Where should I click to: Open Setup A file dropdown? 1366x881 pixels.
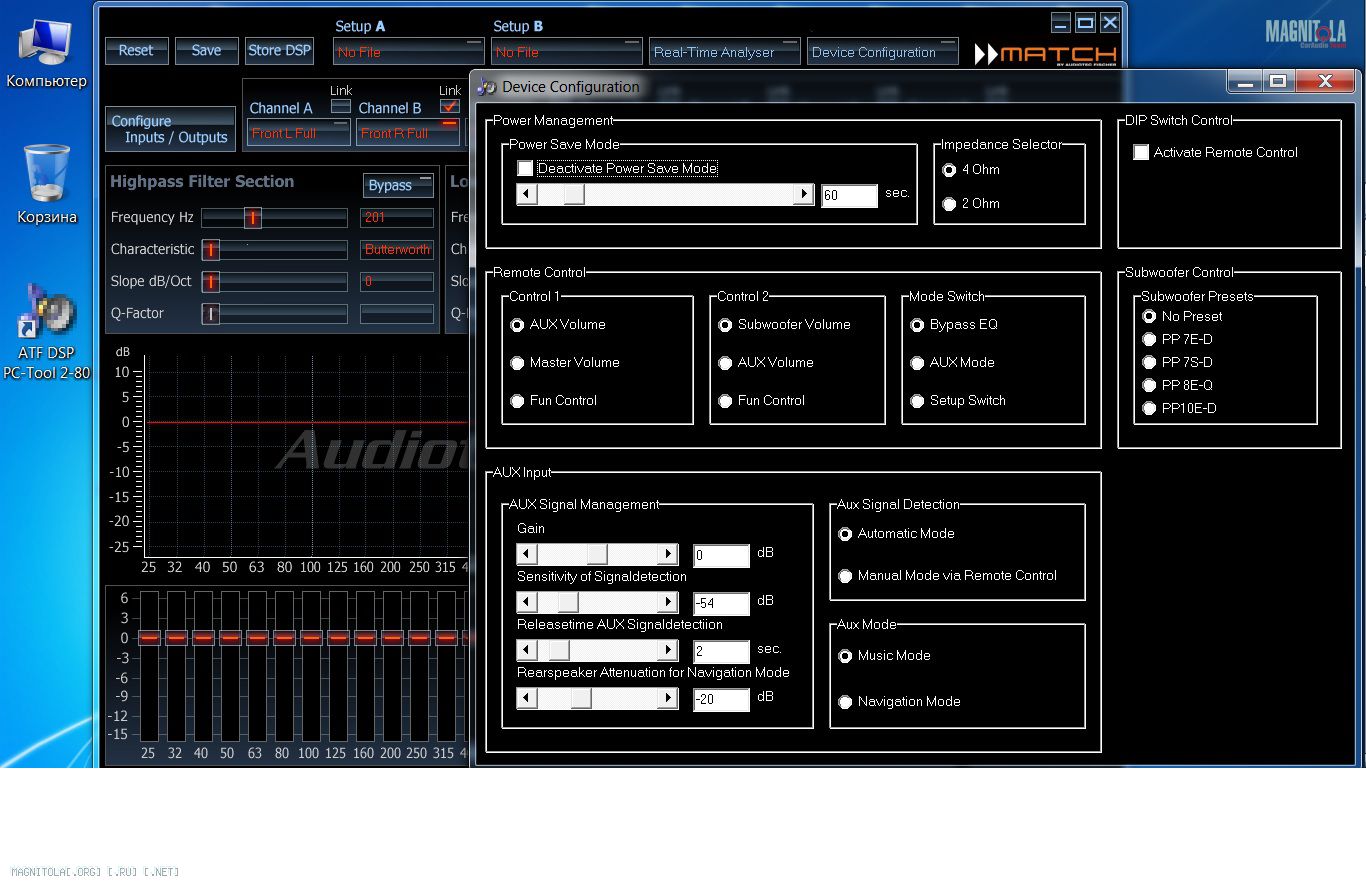(x=408, y=52)
